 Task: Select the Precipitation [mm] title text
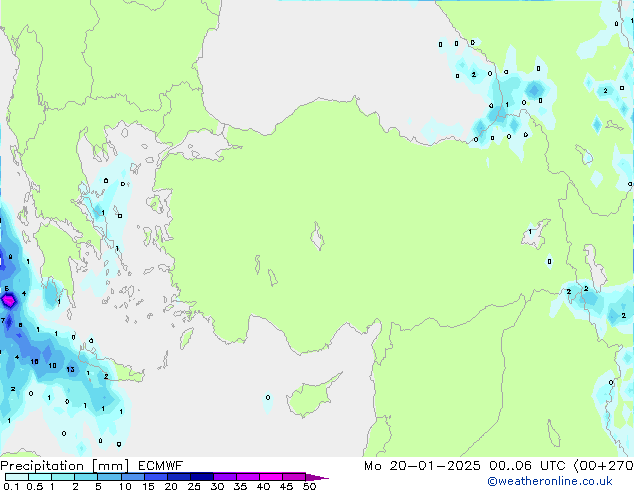(64, 466)
